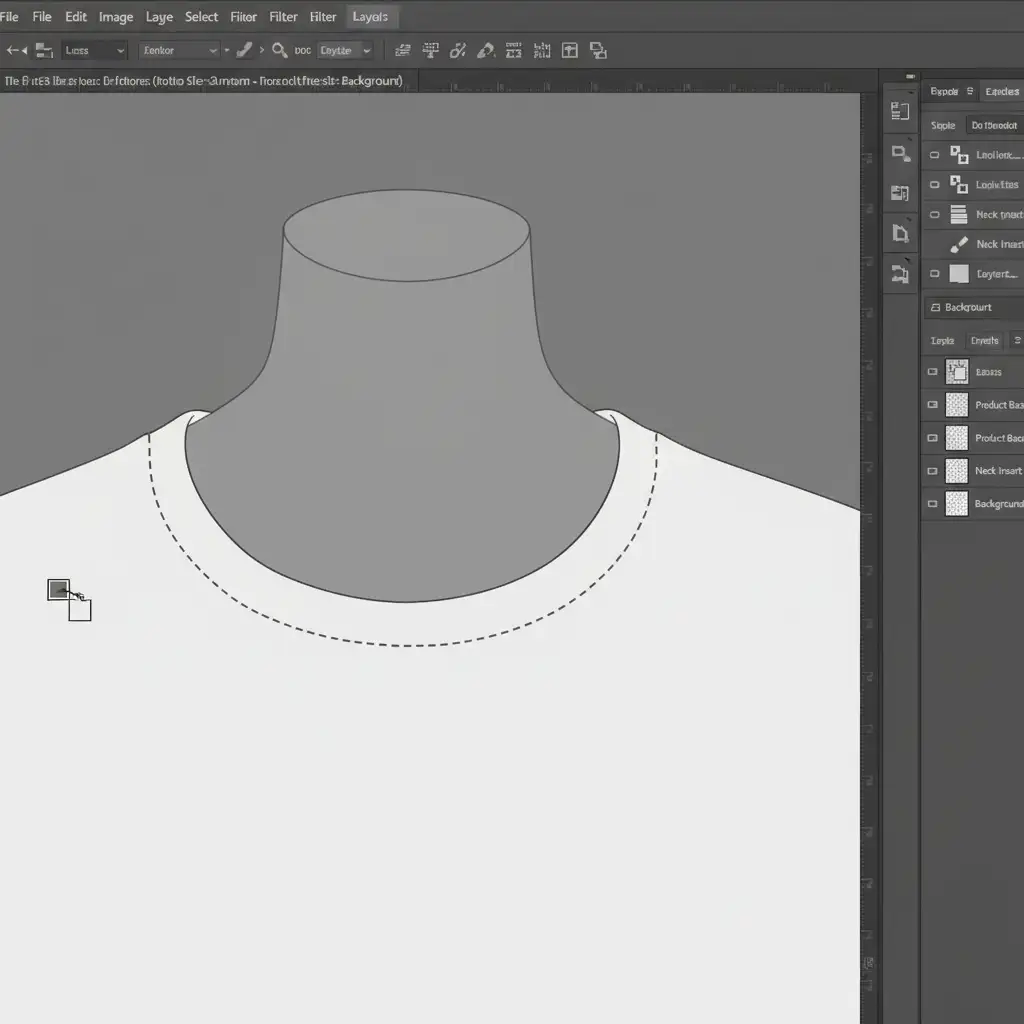Click the Backgrourt panel header button

pyautogui.click(x=968, y=307)
